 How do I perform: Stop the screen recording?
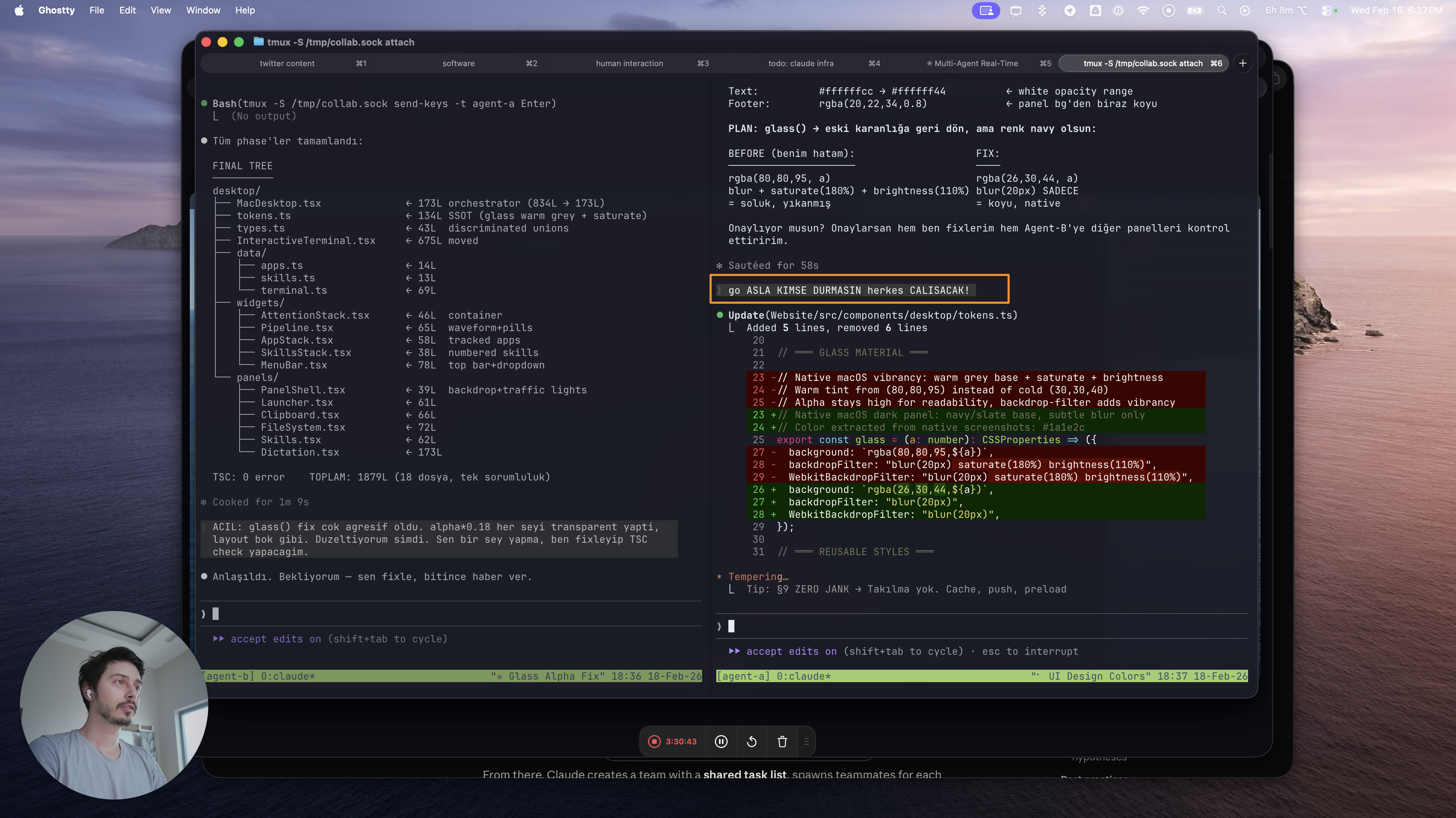[x=654, y=741]
